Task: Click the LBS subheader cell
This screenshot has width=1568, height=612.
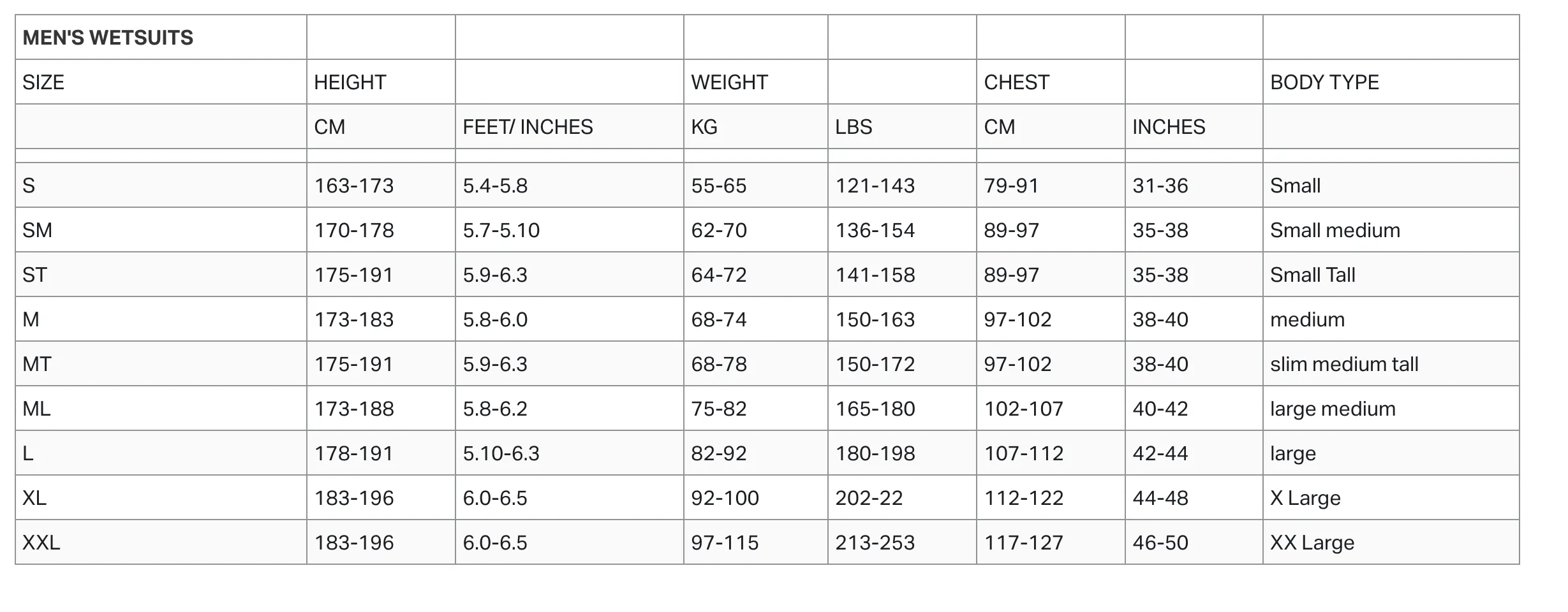Action: click(902, 126)
